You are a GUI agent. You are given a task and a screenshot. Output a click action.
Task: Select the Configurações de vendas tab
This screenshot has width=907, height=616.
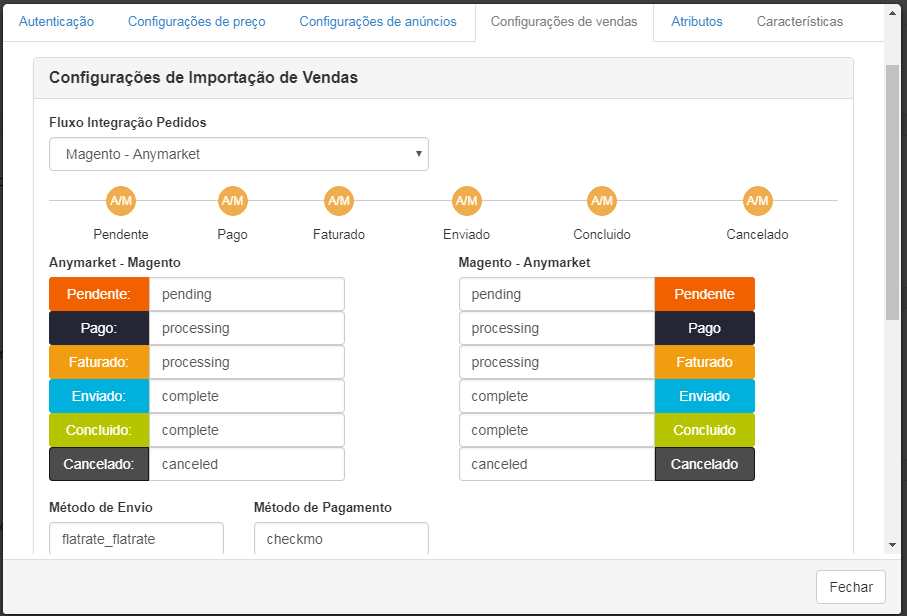pos(564,21)
